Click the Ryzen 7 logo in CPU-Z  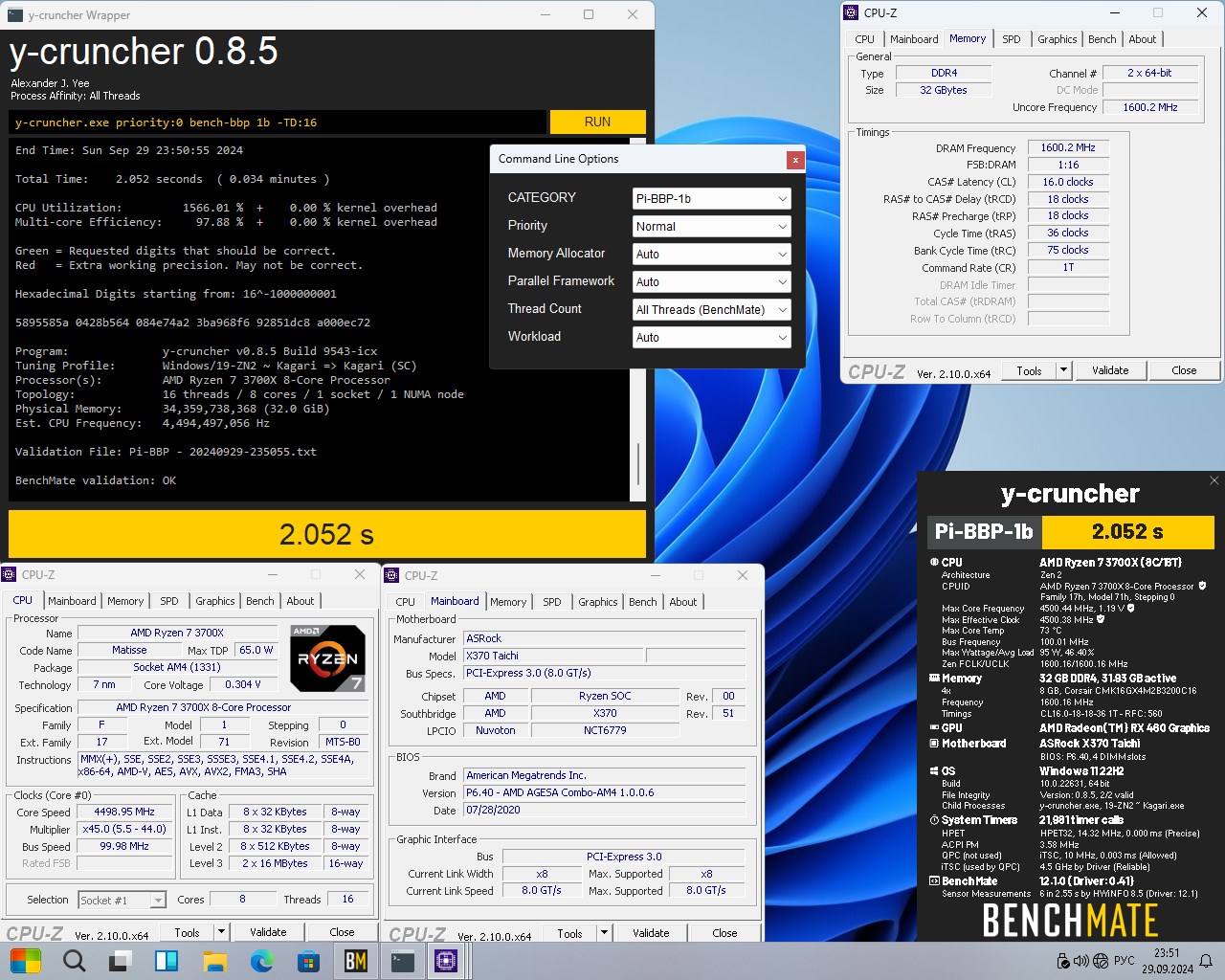[x=327, y=657]
